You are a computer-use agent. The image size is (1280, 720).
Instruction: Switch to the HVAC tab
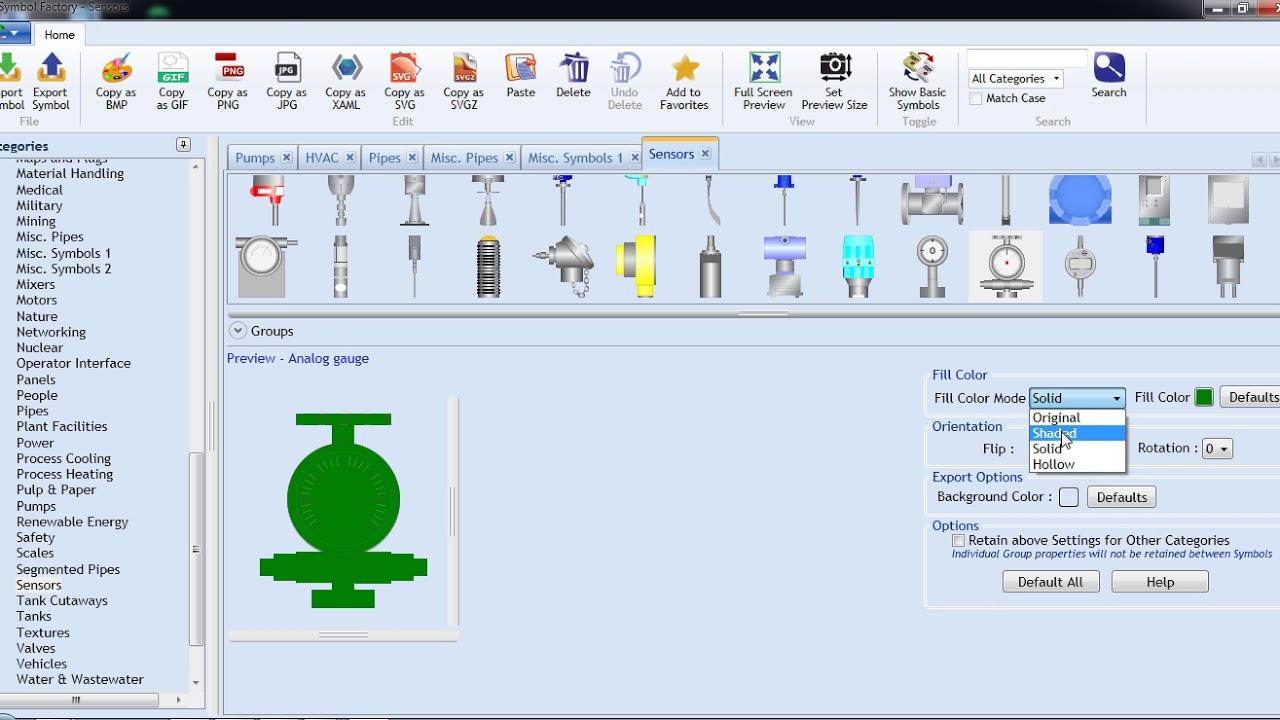[x=322, y=158]
